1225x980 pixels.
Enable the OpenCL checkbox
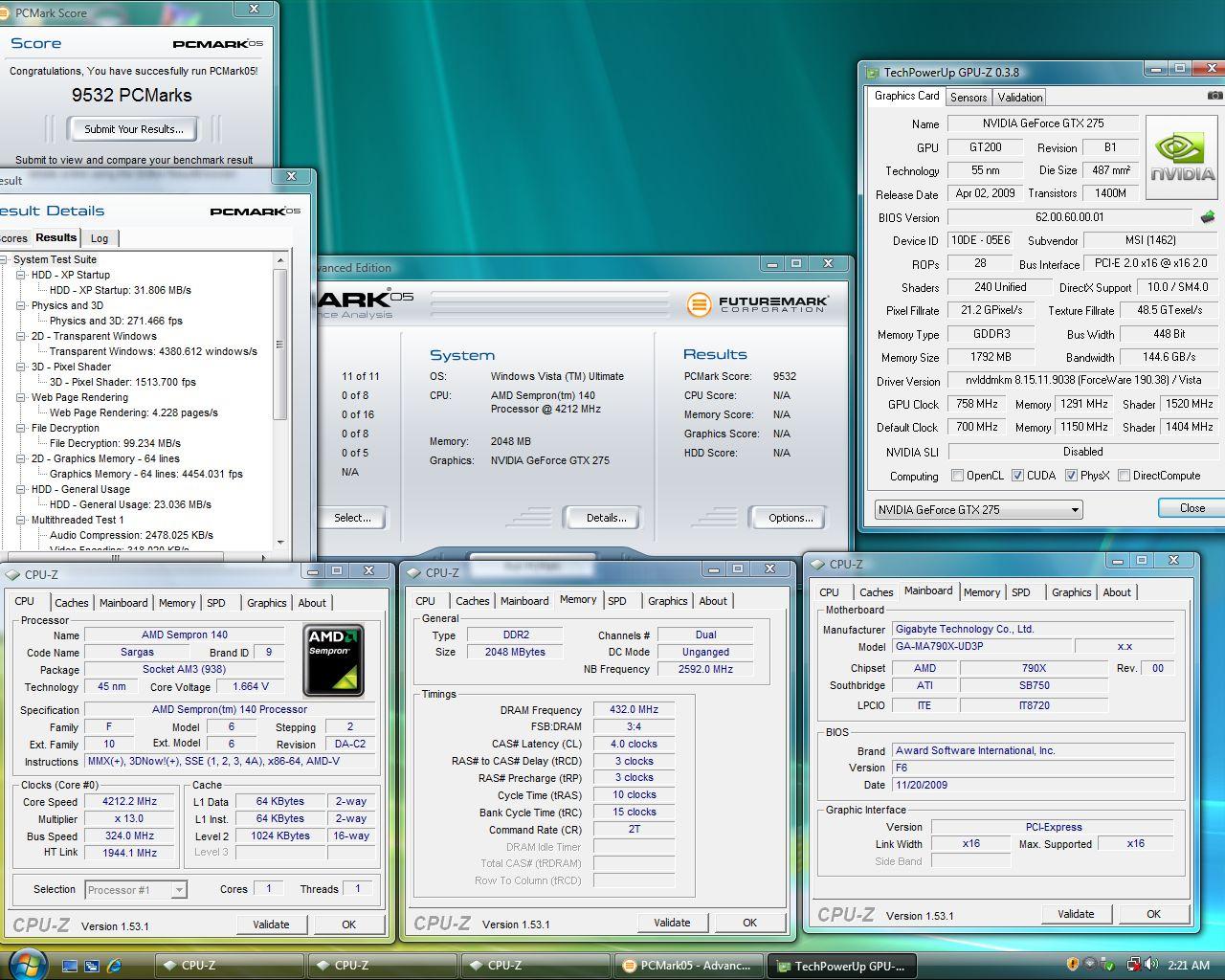[x=958, y=476]
